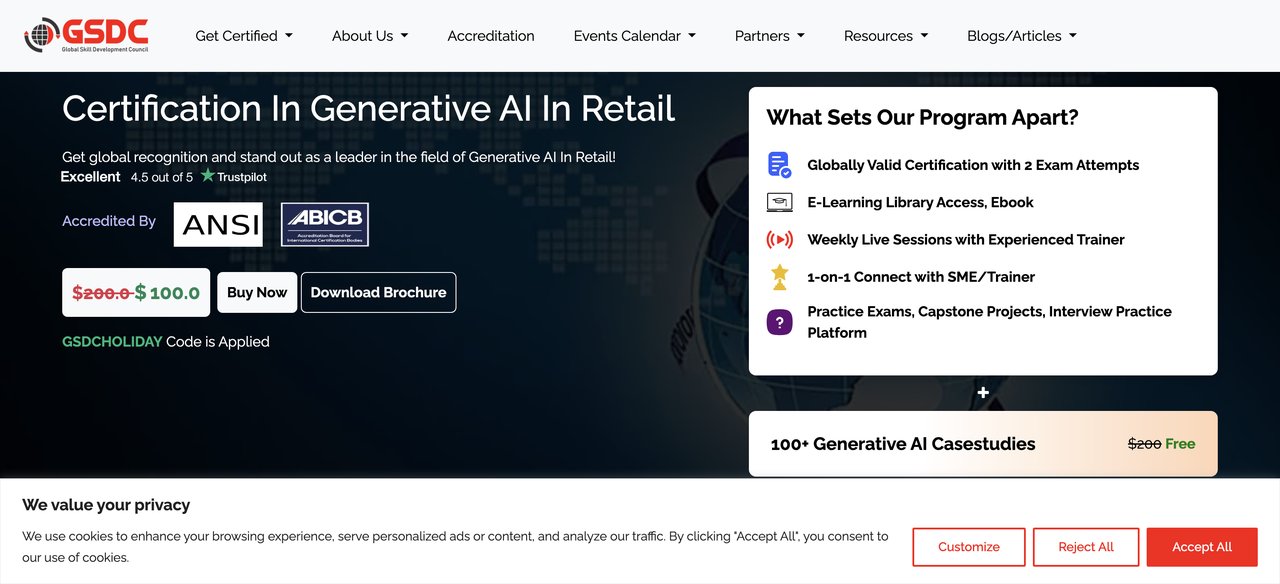Open the Get Certified dropdown menu
Image resolution: width=1280 pixels, height=584 pixels.
244,36
